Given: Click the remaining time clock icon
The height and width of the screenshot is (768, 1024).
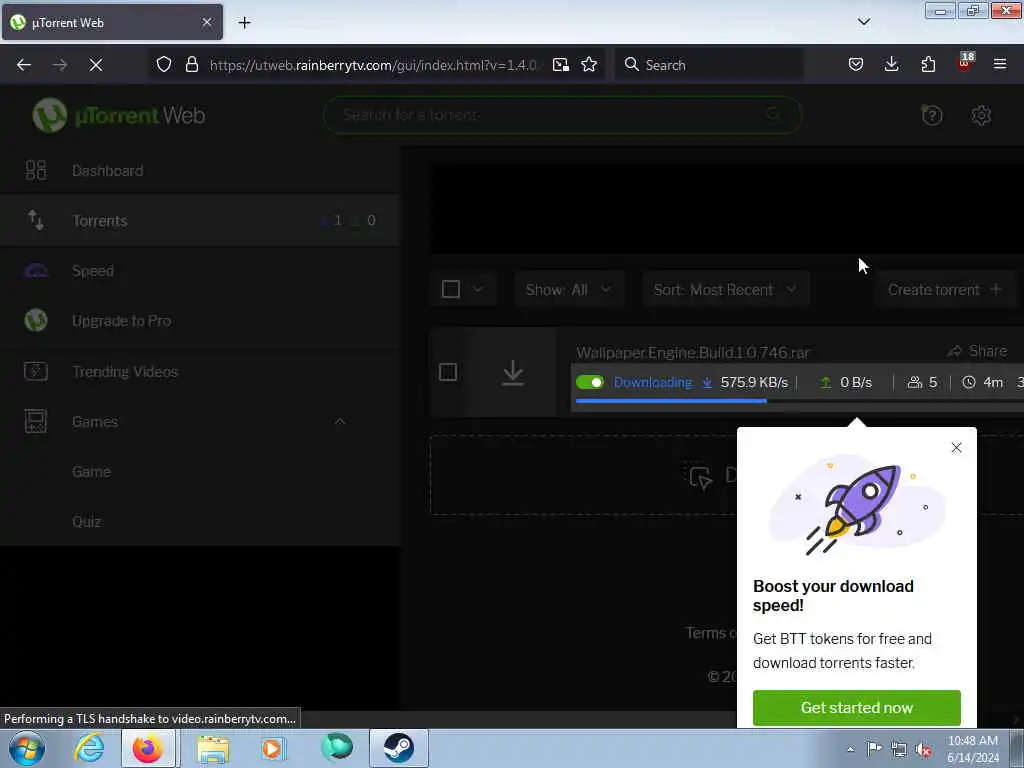Looking at the screenshot, I should point(968,382).
